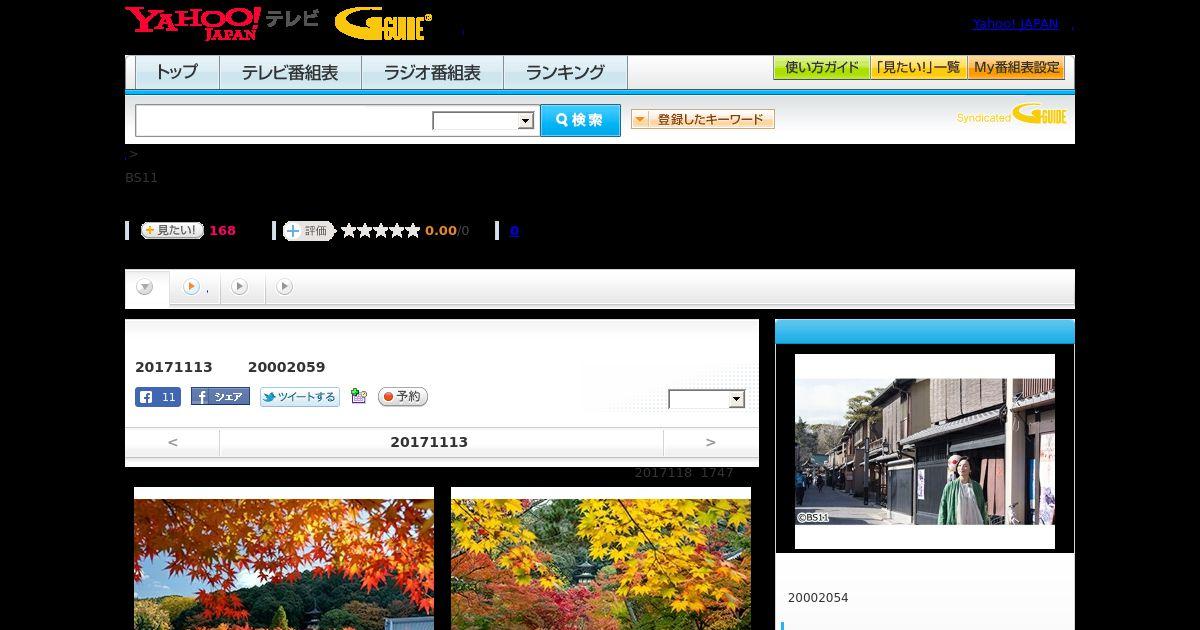The image size is (1200, 630).
Task: Click the 20171113 date heading in navigation bar
Action: 429,442
